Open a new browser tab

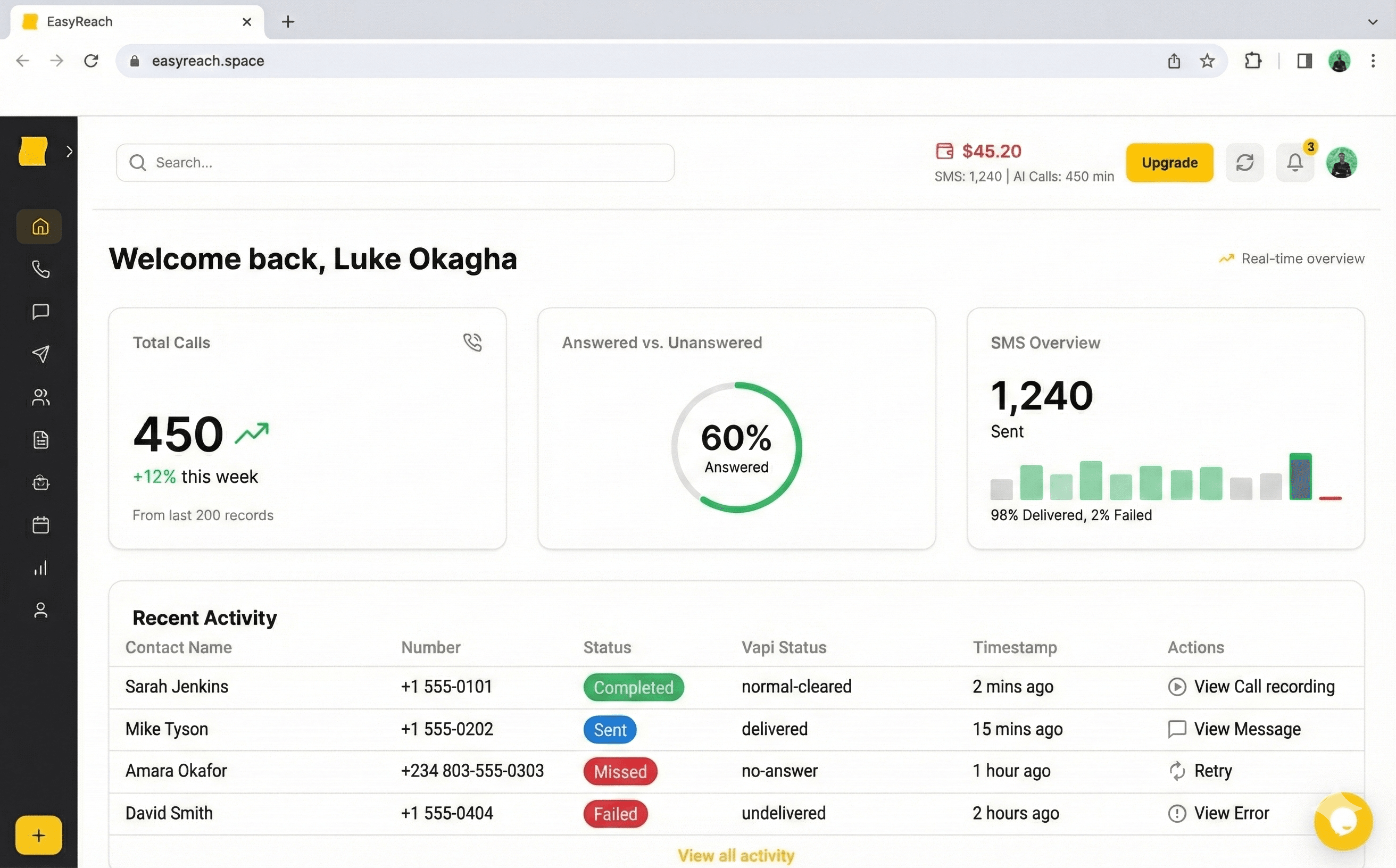tap(288, 22)
